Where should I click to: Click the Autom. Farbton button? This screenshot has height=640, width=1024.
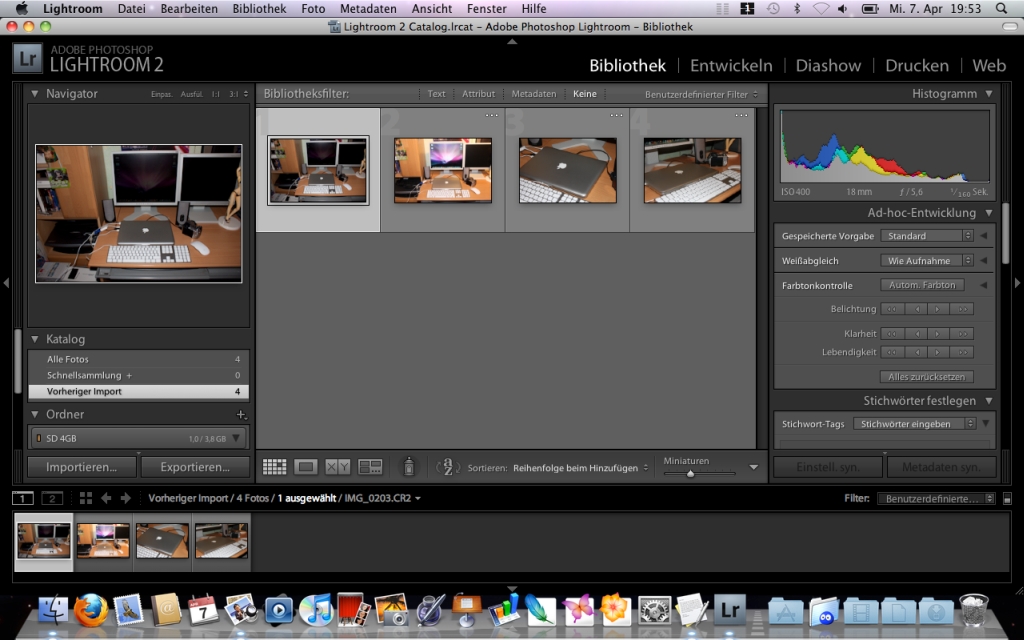922,285
